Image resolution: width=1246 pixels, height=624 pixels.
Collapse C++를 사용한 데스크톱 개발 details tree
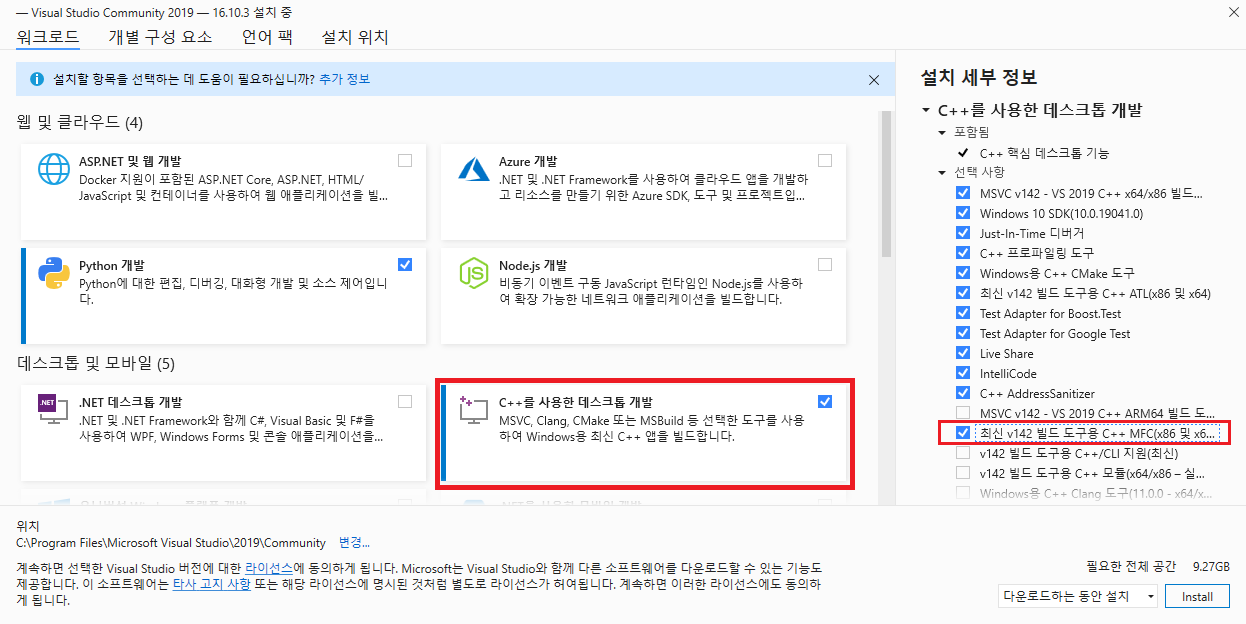926,110
